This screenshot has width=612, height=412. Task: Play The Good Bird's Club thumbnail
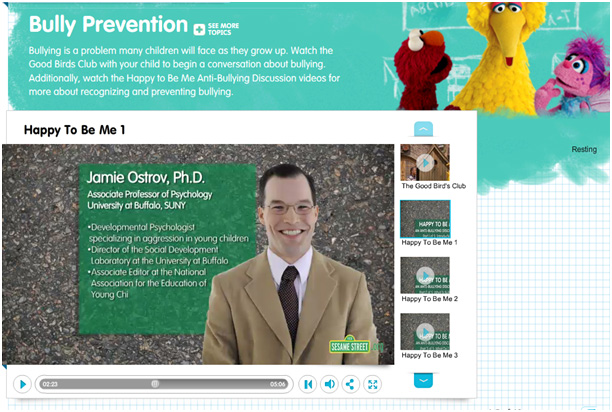pos(425,162)
